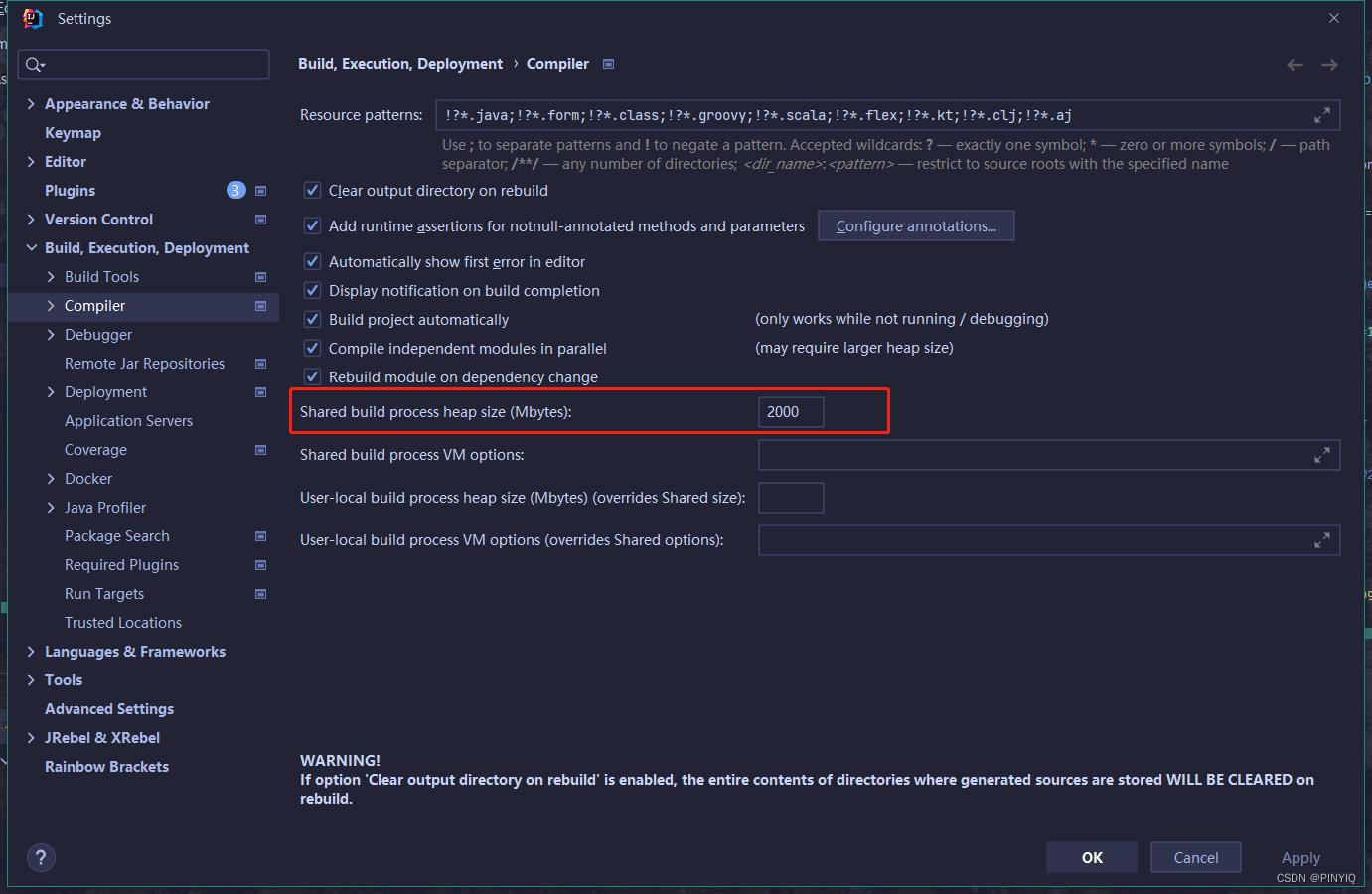Screen dimensions: 1372x894
Task: Click the OK button
Action: (x=1091, y=857)
